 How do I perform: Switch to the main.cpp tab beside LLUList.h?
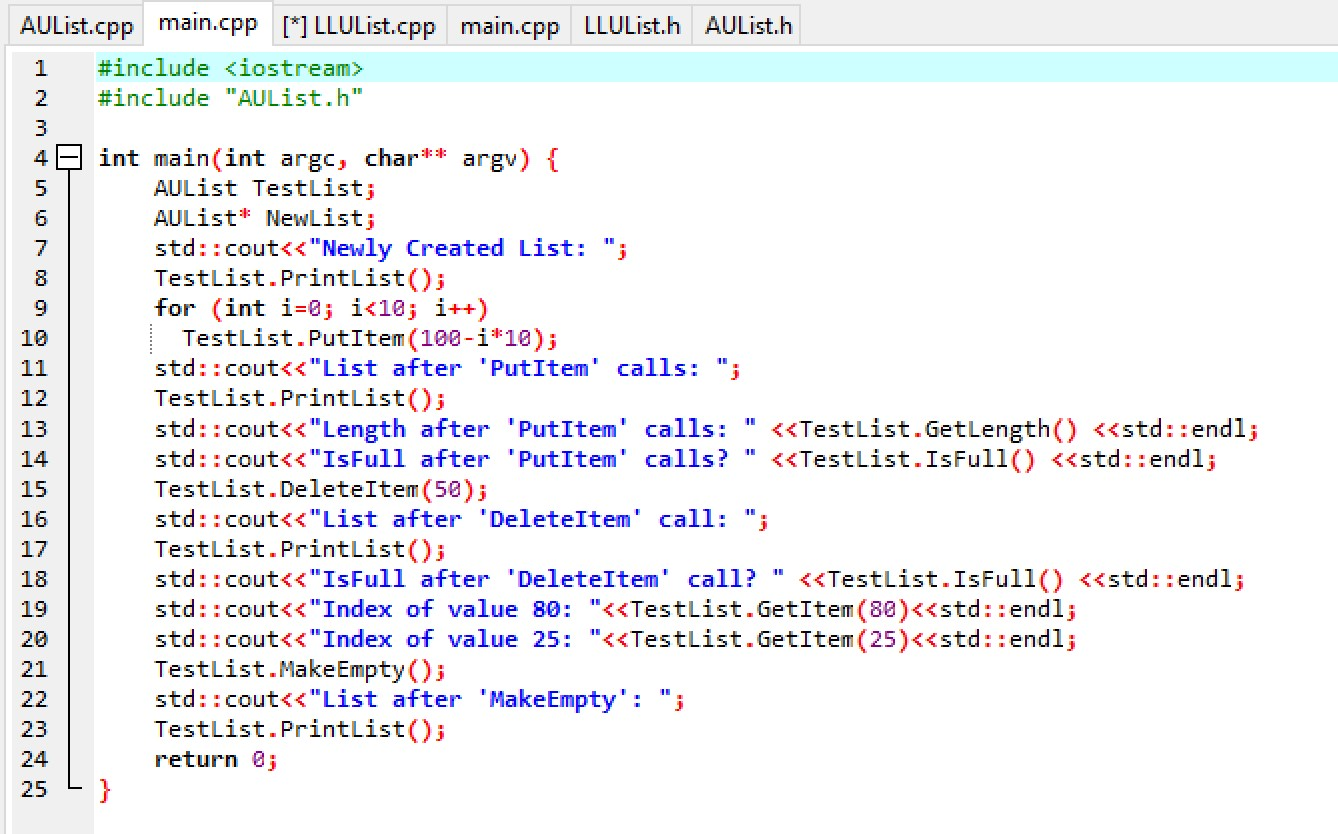(x=510, y=25)
